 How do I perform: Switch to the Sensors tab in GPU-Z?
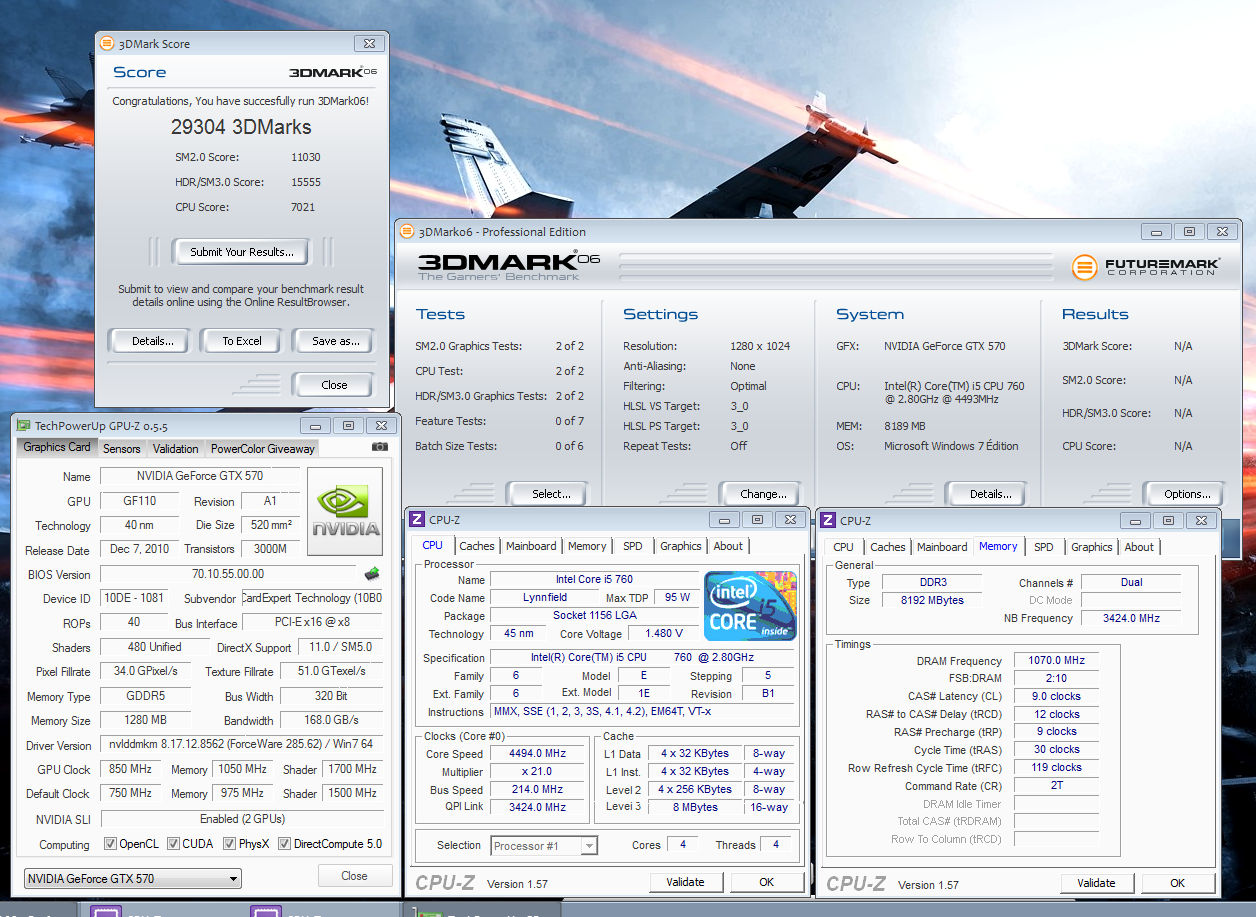[122, 449]
